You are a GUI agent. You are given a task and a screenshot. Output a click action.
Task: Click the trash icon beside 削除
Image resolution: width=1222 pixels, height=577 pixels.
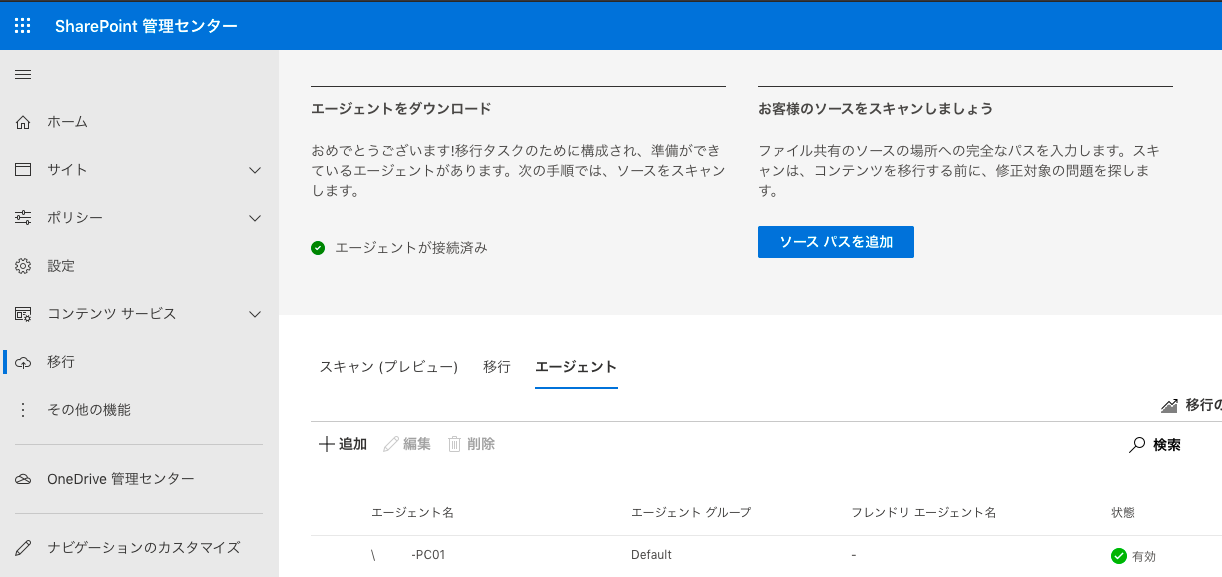click(x=454, y=444)
